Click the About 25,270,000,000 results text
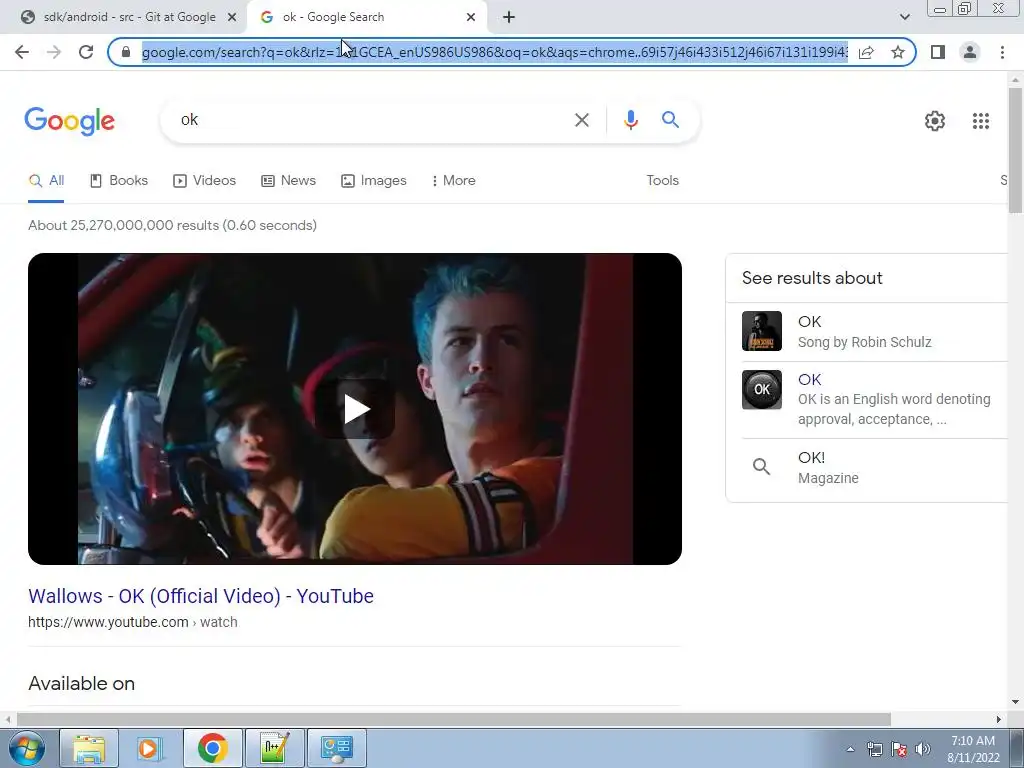The height and width of the screenshot is (768, 1024). click(172, 225)
